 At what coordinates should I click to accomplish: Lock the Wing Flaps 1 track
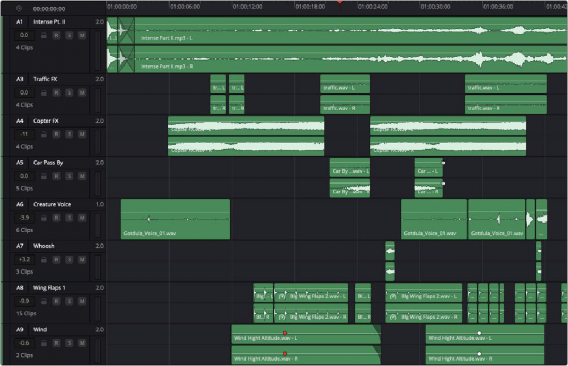43,301
